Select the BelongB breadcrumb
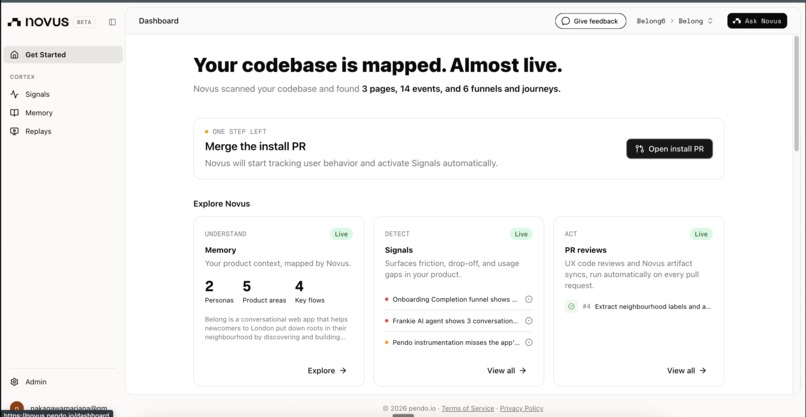Screen dimensions: 806x417 (651, 21)
